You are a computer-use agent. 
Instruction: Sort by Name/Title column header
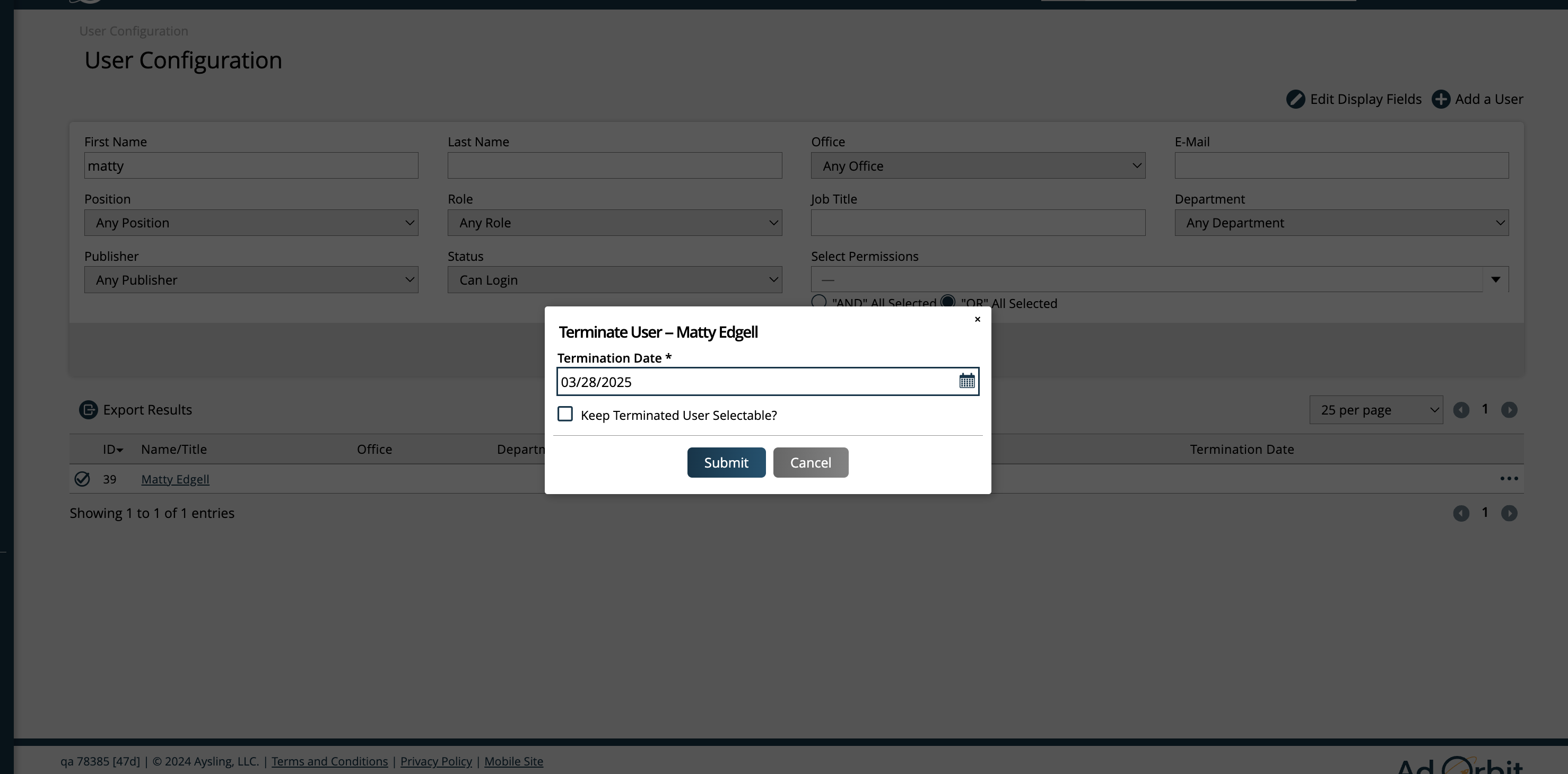(174, 450)
